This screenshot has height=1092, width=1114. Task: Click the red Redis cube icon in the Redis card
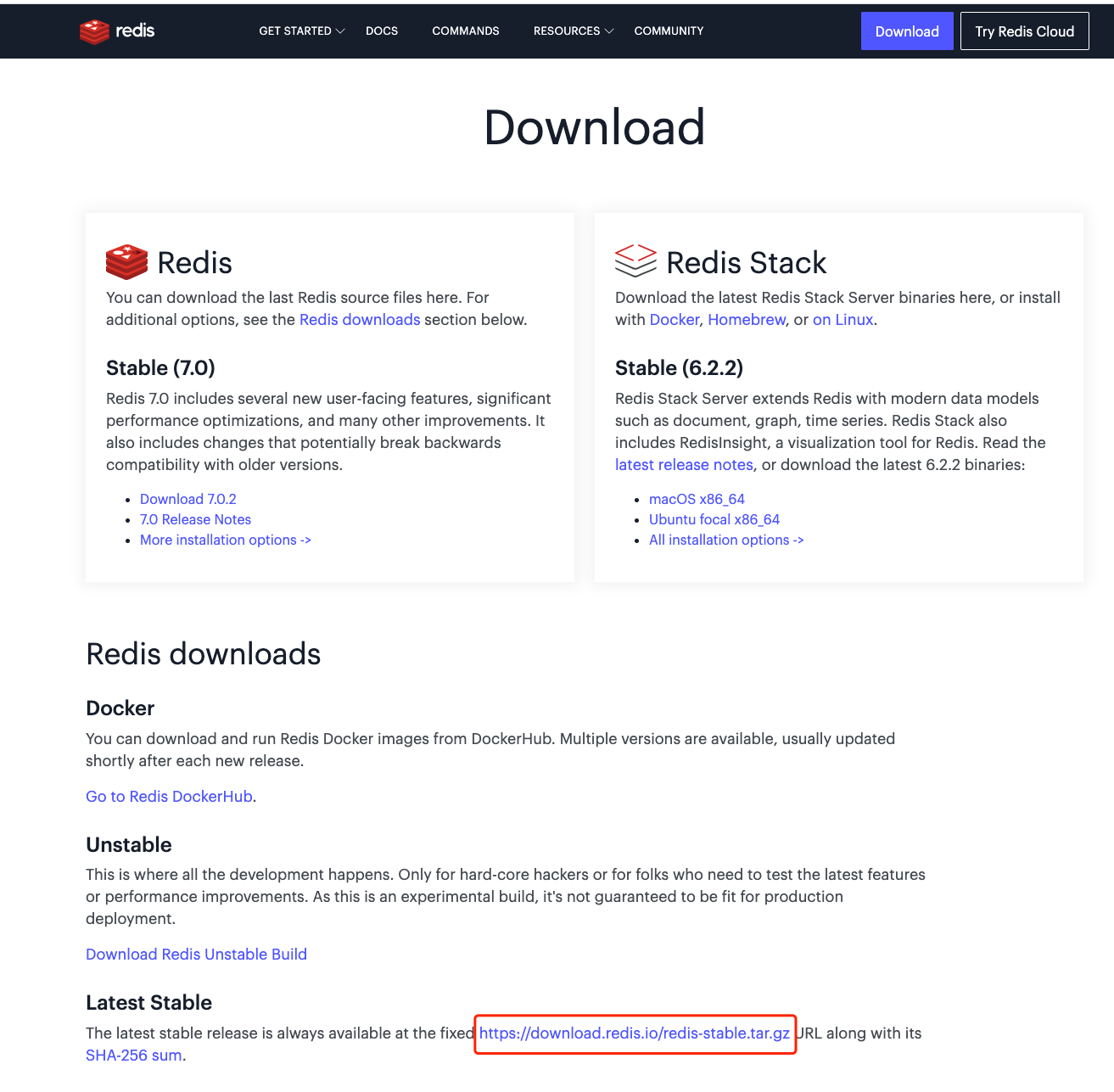click(126, 262)
